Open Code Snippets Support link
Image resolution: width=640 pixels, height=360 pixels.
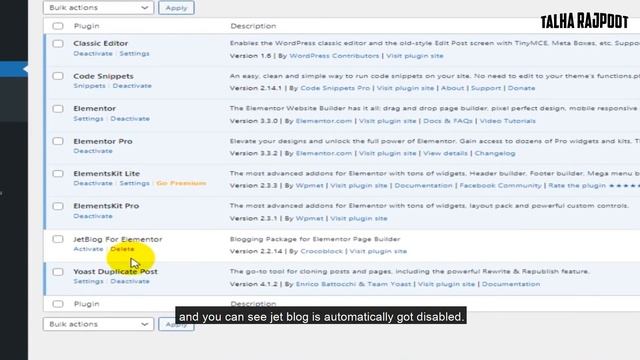click(486, 88)
